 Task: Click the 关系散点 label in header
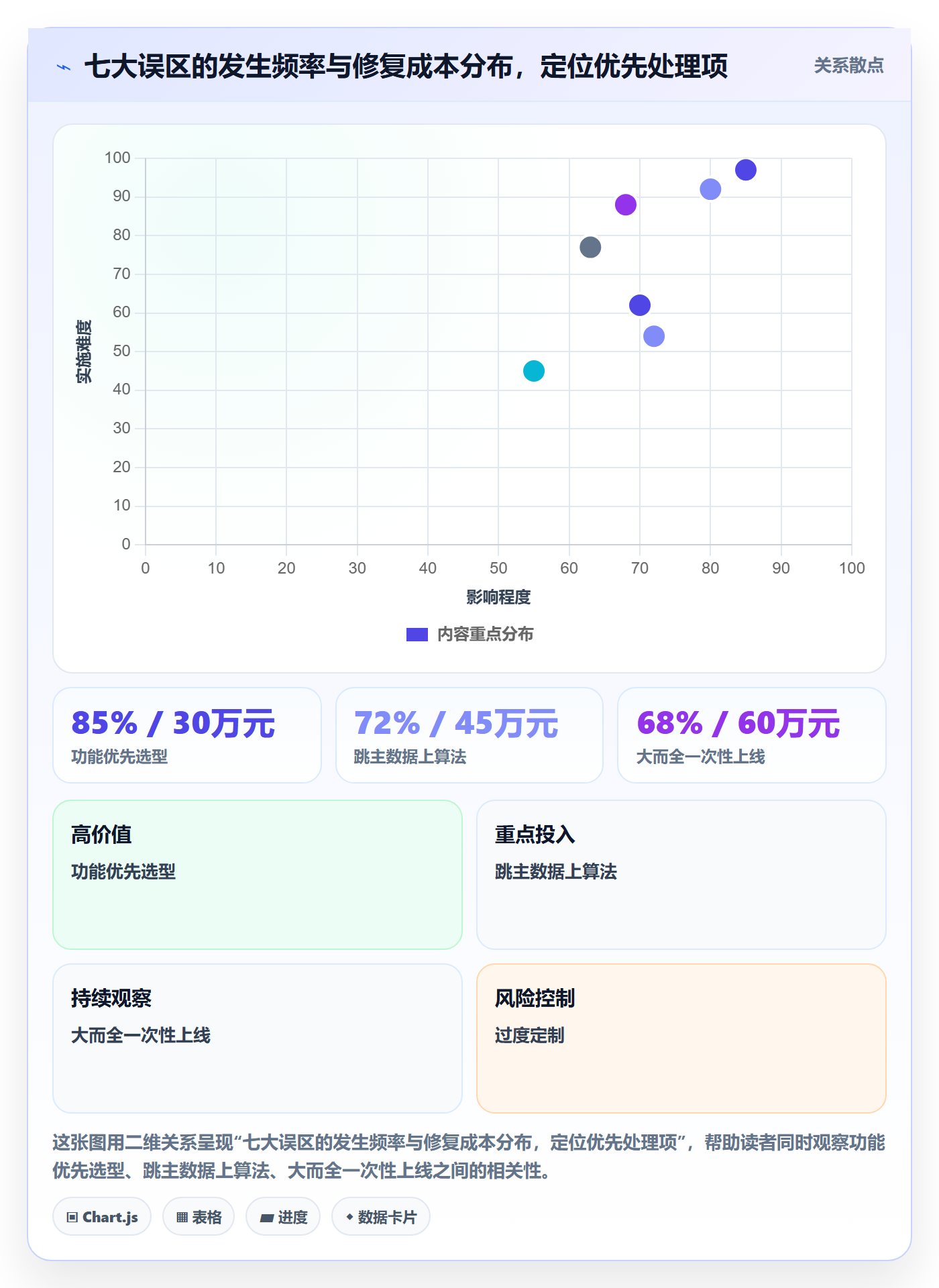click(848, 66)
